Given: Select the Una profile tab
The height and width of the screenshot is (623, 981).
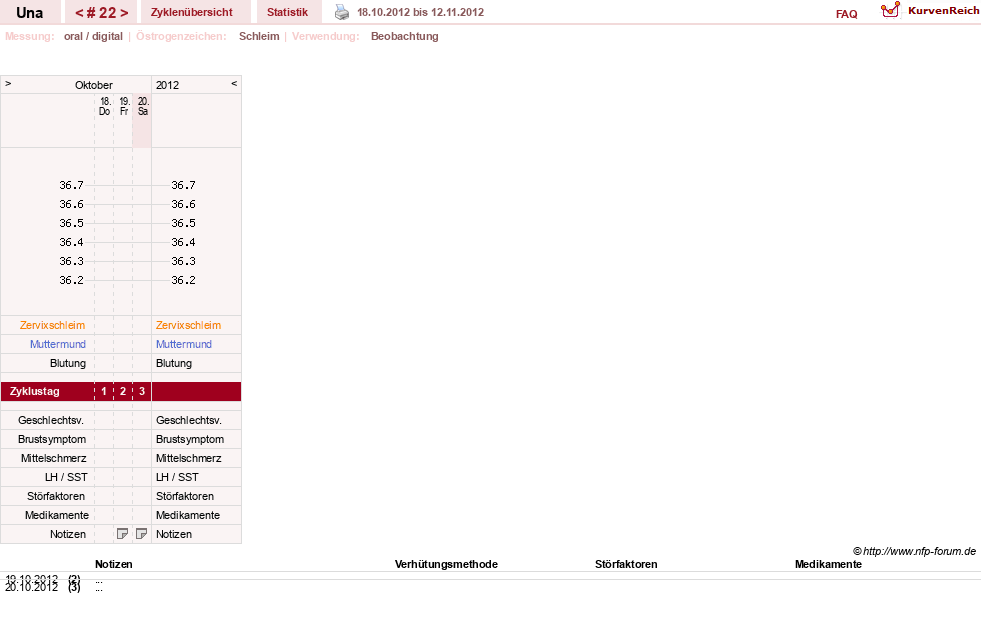Looking at the screenshot, I should point(30,12).
